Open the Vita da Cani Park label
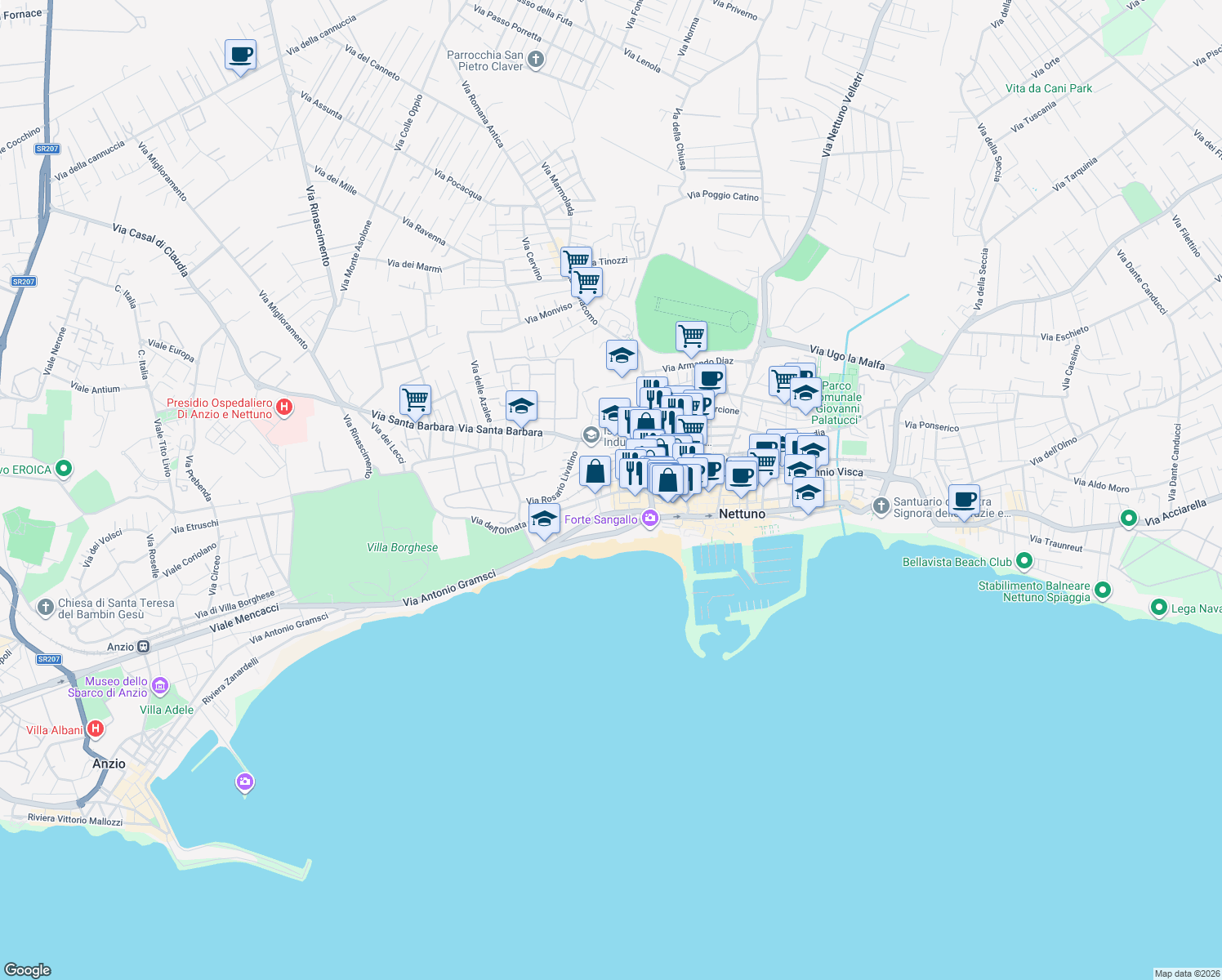Image resolution: width=1222 pixels, height=980 pixels. pos(1049,88)
